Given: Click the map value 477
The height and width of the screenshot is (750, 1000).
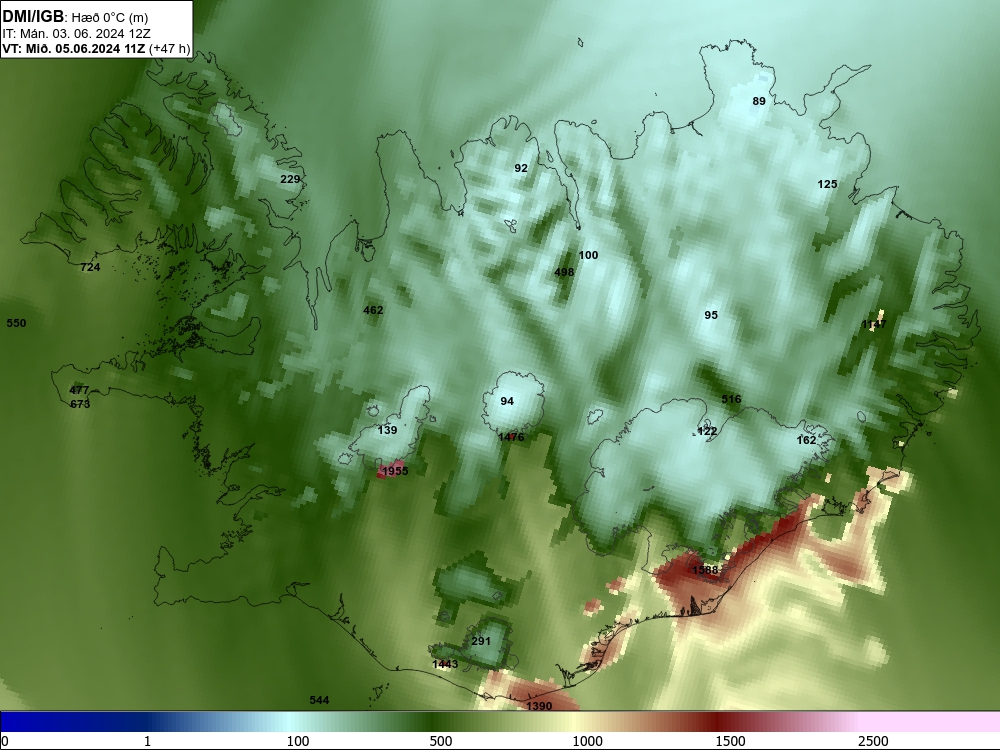Looking at the screenshot, I should coord(79,390).
